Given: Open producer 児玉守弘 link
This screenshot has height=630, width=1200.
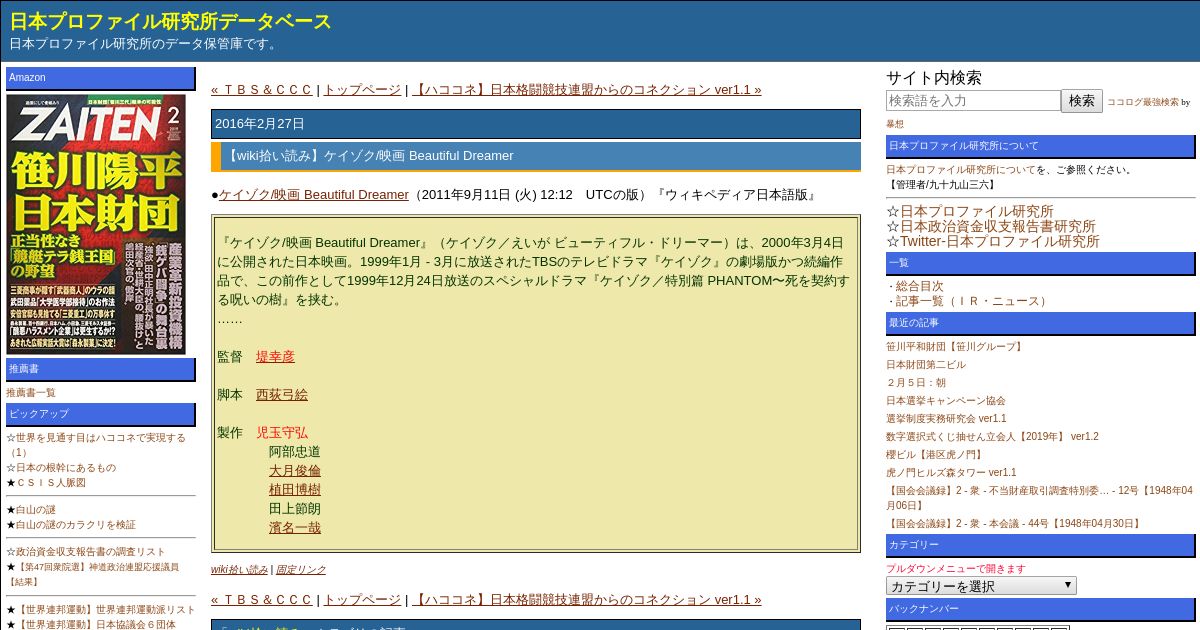Looking at the screenshot, I should [x=282, y=433].
